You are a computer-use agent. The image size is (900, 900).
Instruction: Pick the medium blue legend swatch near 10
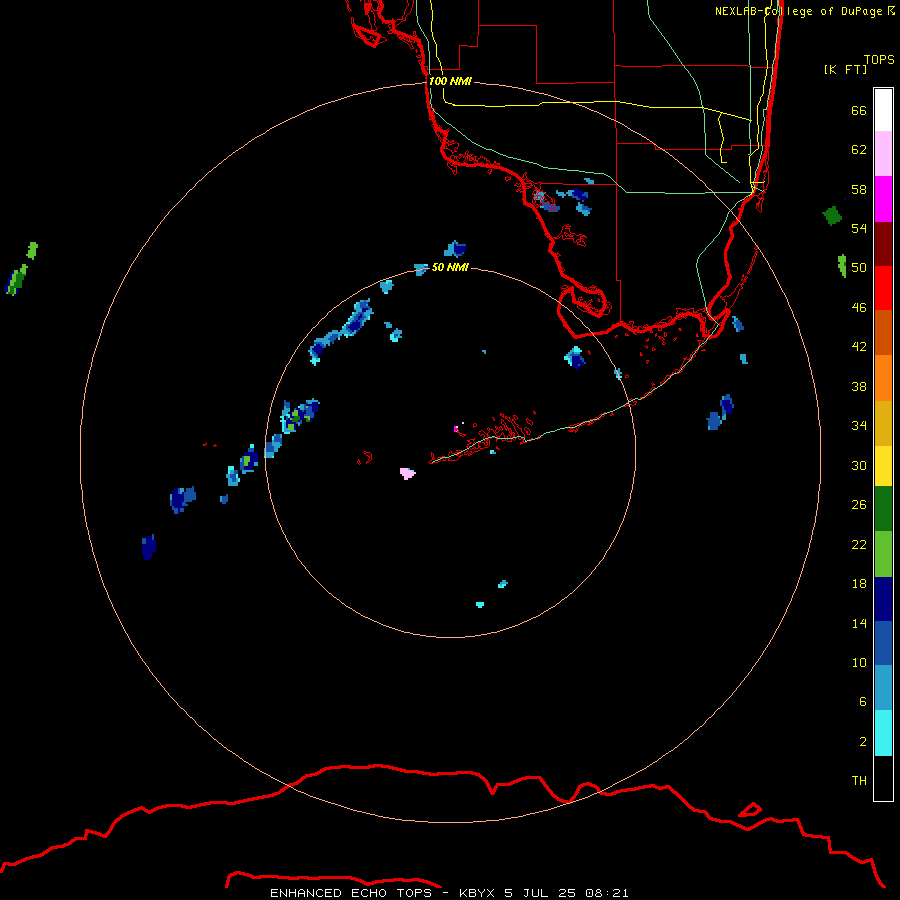tap(883, 643)
